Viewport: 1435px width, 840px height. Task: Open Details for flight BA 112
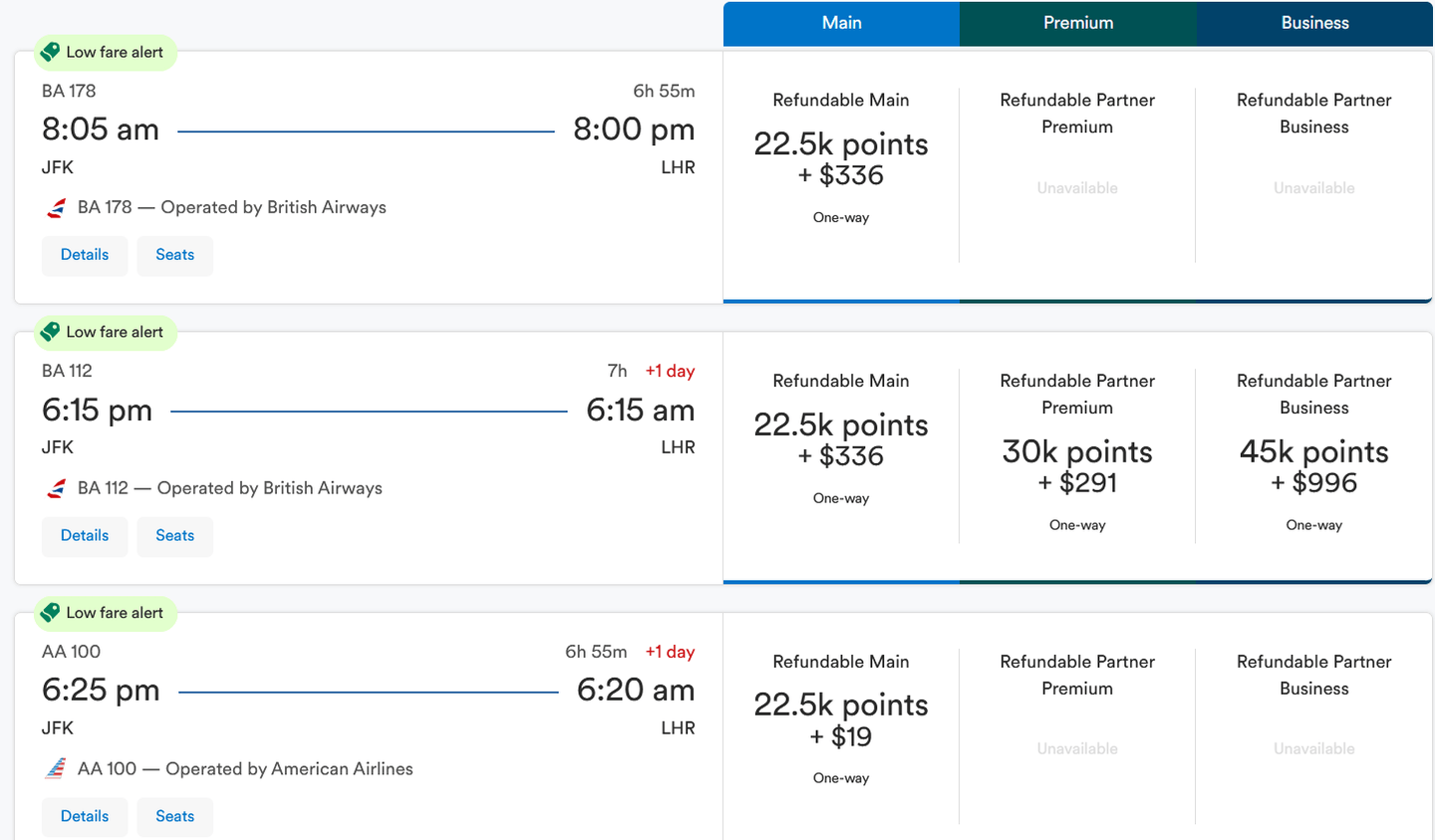[85, 536]
